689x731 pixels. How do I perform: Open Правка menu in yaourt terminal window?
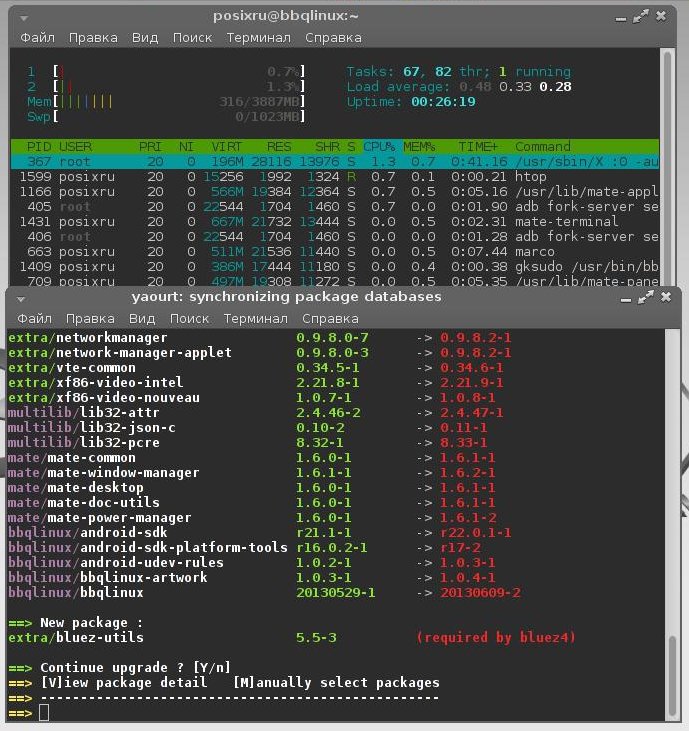tap(90, 319)
